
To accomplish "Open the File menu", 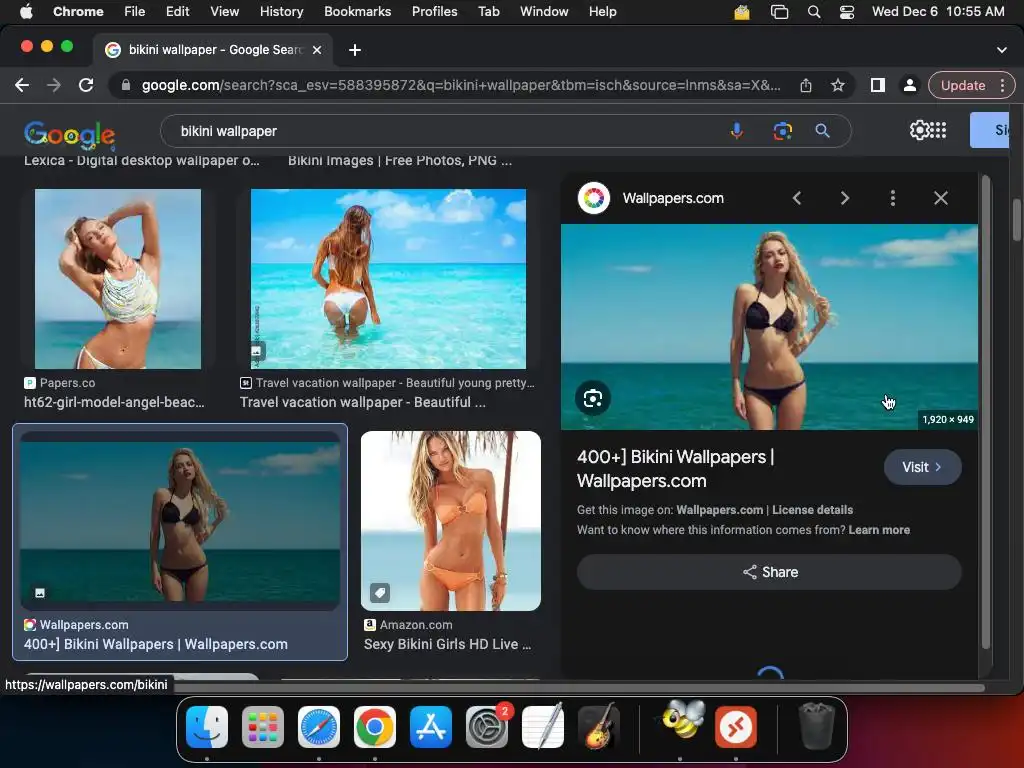I will click(135, 12).
